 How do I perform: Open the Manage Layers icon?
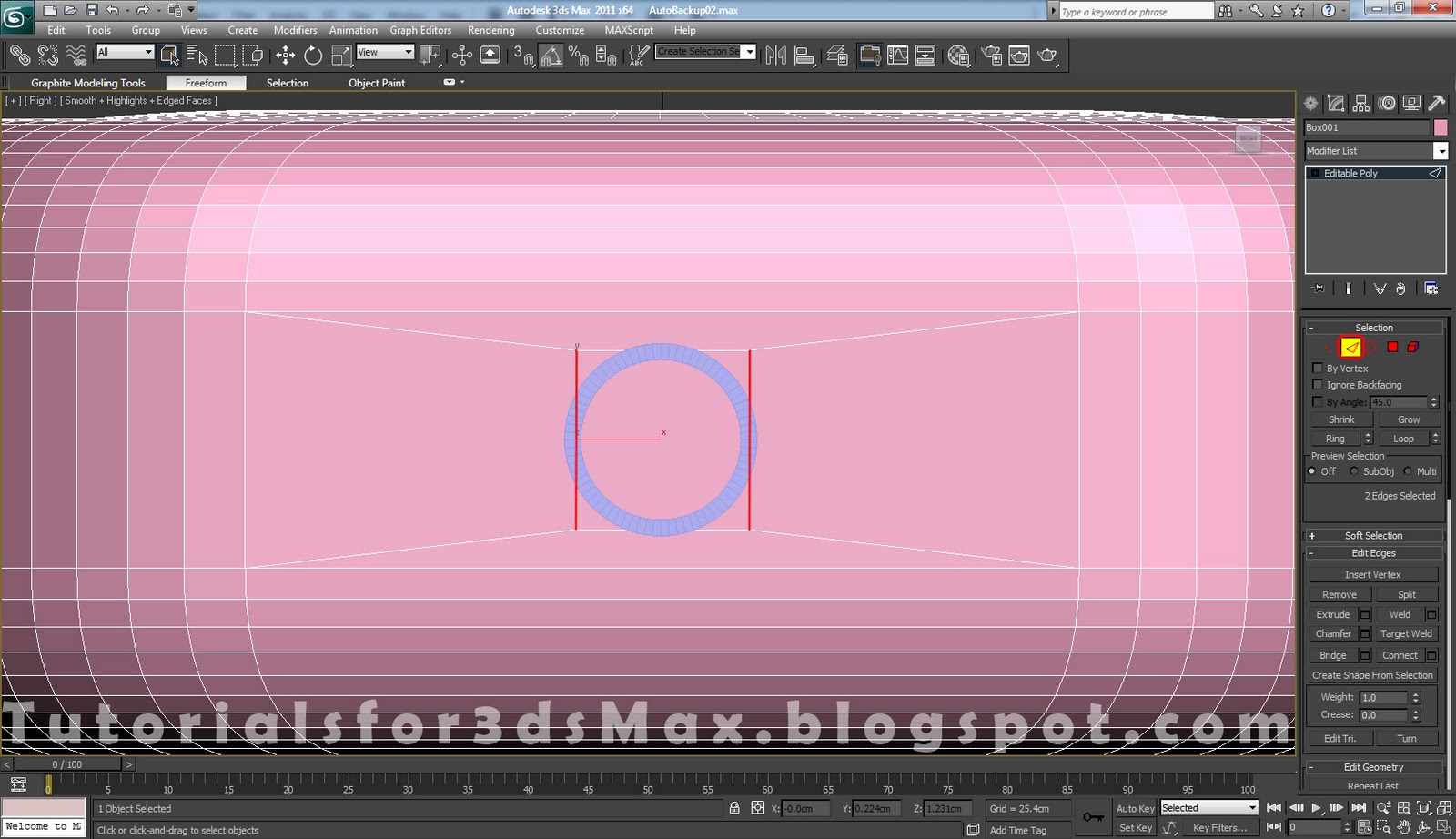point(837,55)
